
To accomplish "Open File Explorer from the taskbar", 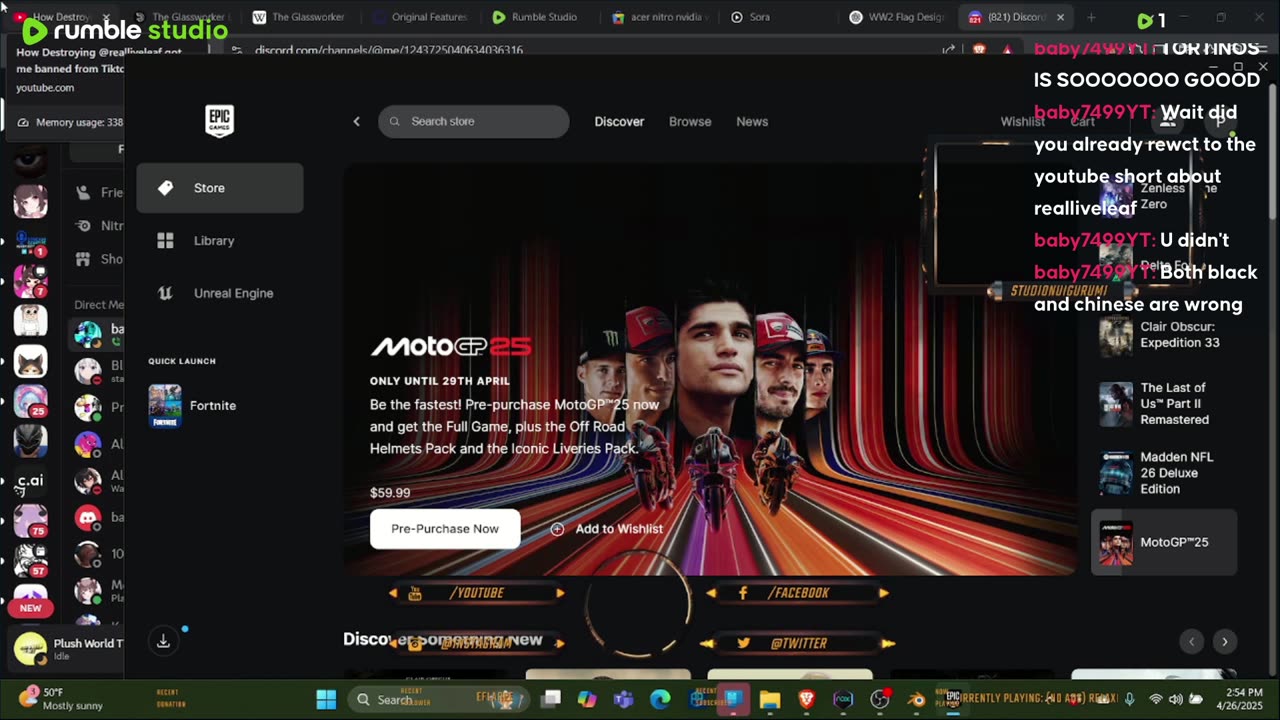I will pyautogui.click(x=769, y=699).
